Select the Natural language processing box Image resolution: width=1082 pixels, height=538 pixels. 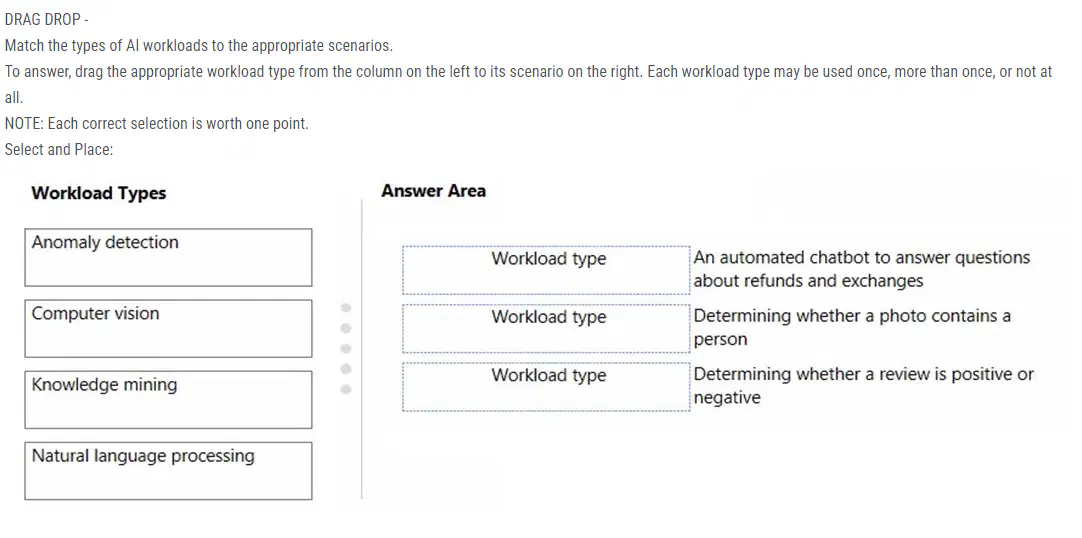click(168, 470)
